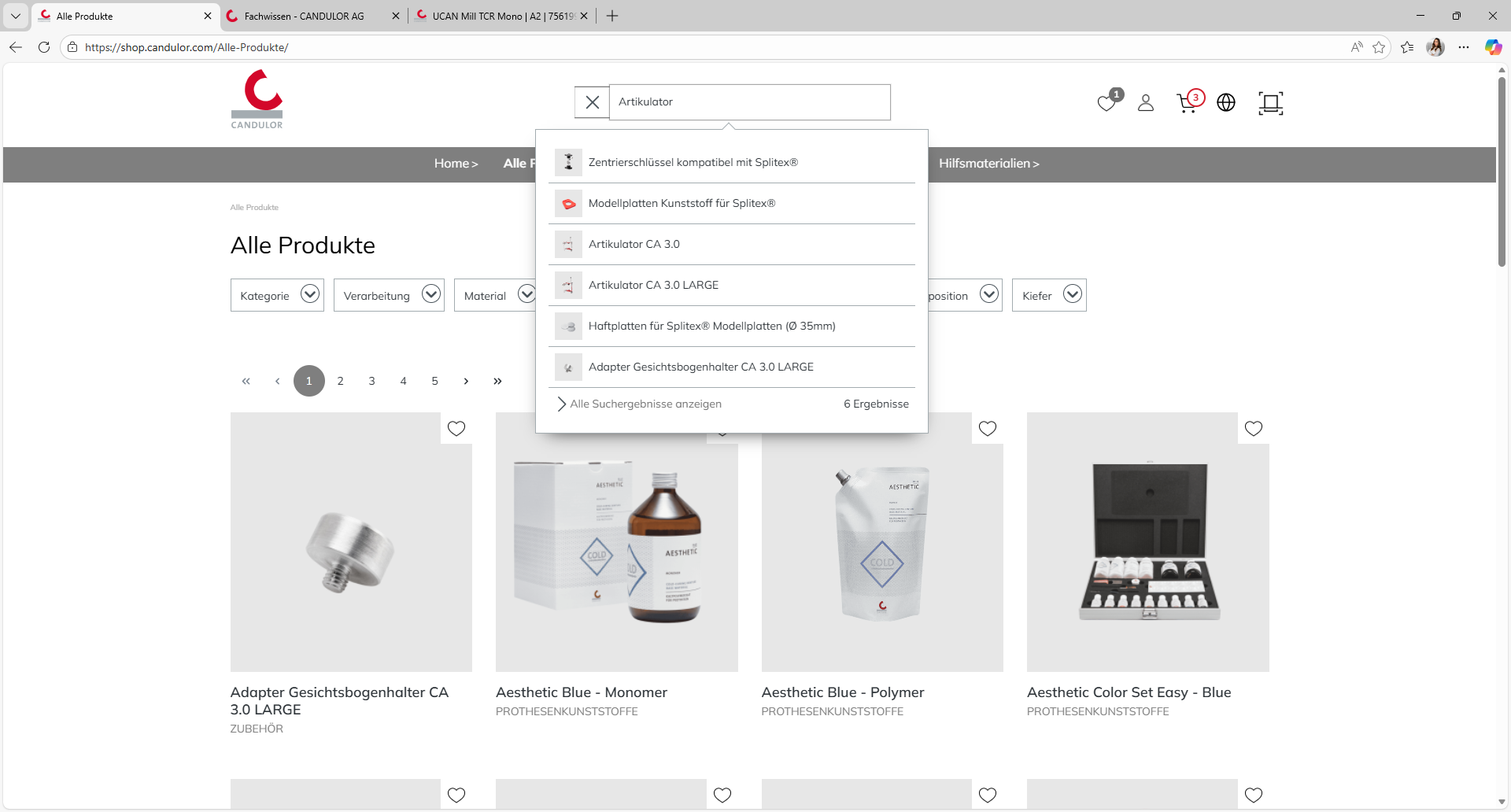
Task: Select Artikulator CA 3.0 LARGE suggestion
Action: point(653,285)
